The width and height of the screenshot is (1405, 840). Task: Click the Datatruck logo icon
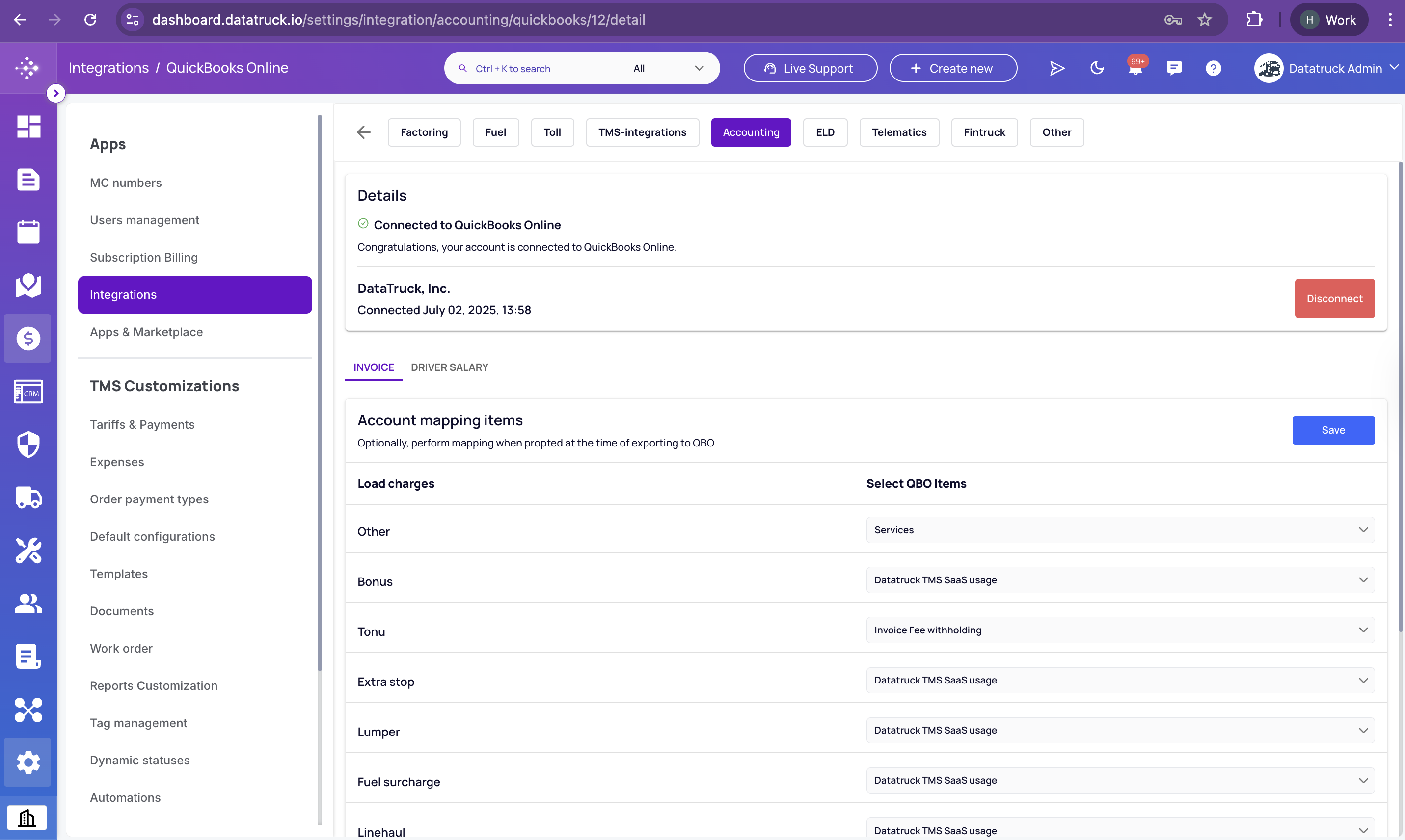(27, 68)
